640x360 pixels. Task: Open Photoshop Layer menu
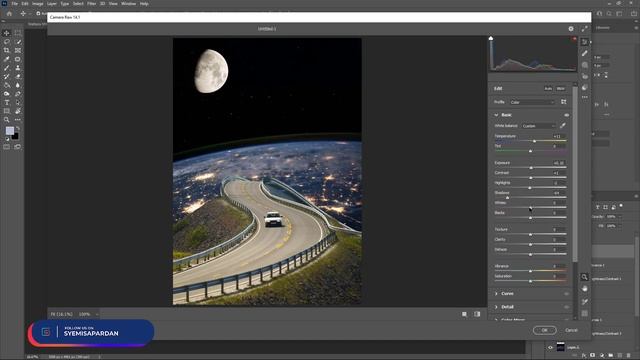[52, 4]
